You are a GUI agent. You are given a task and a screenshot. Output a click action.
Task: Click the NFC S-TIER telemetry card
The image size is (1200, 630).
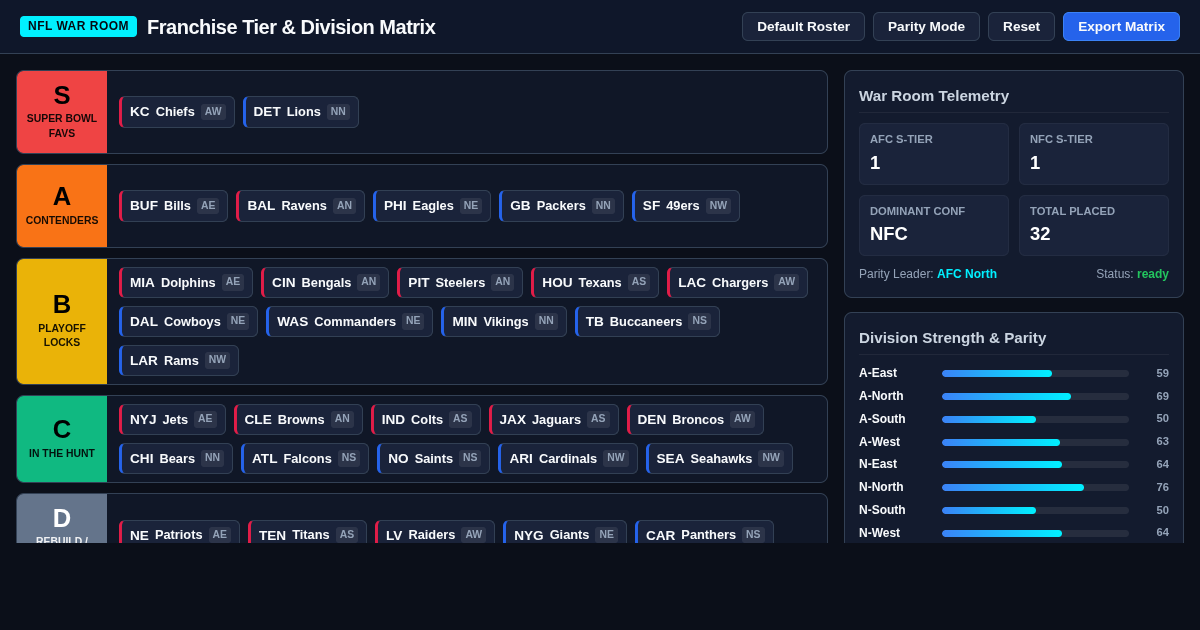point(1094,154)
